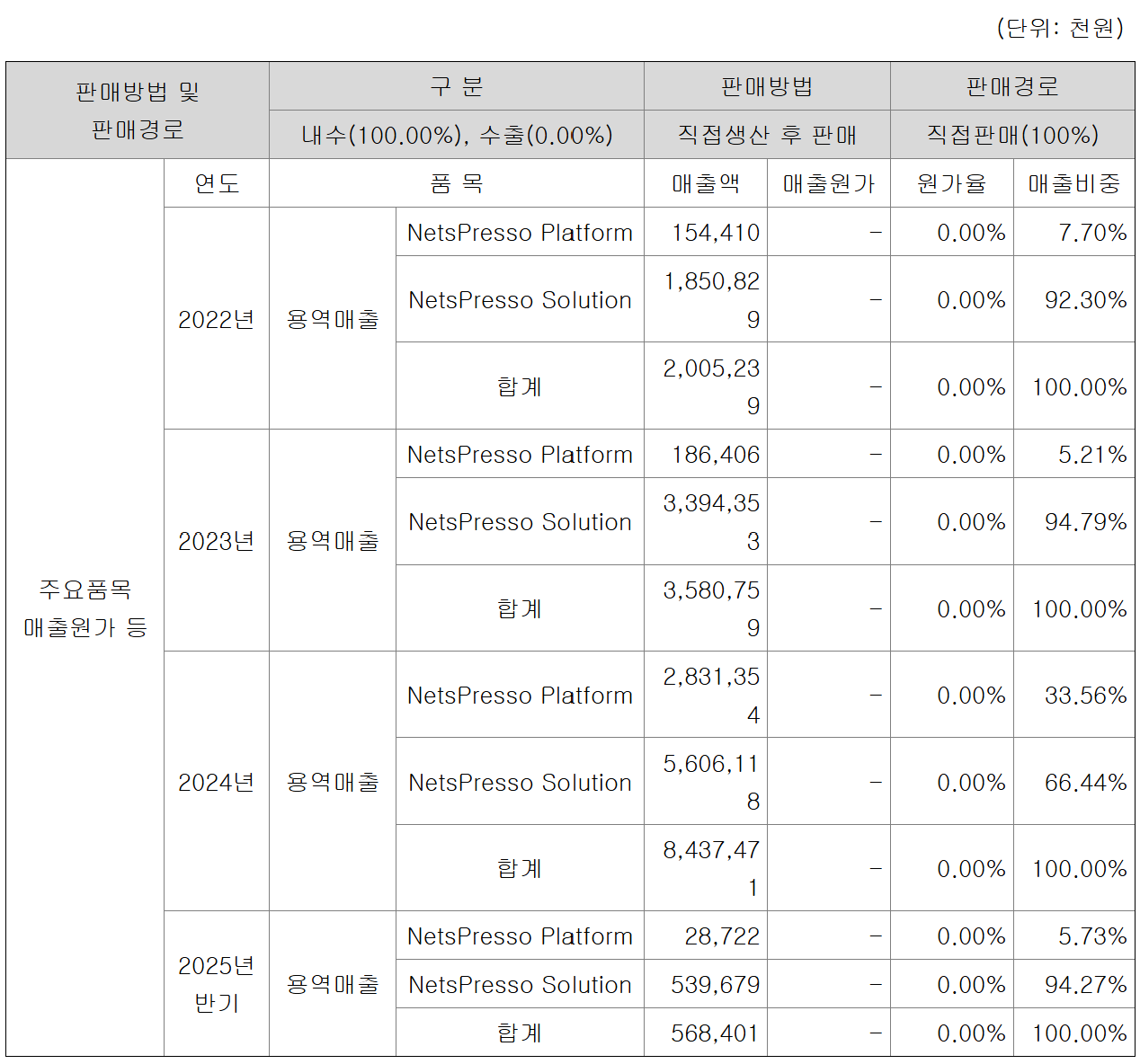Select NetsPresso Platform in the 2024년 group
This screenshot has width=1140, height=1064.
[520, 696]
